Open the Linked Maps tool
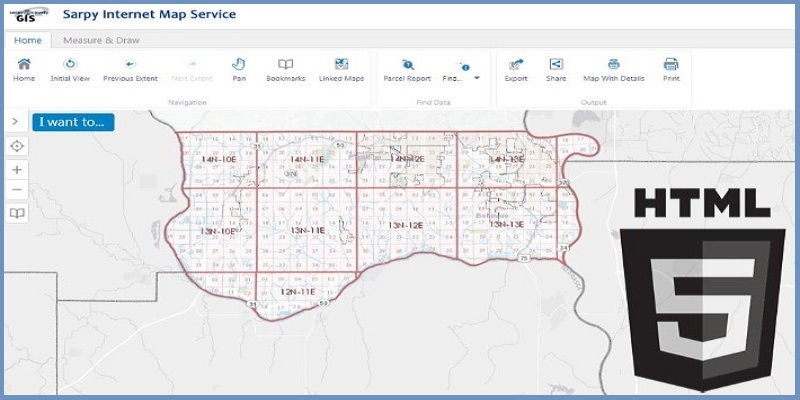 coord(341,64)
